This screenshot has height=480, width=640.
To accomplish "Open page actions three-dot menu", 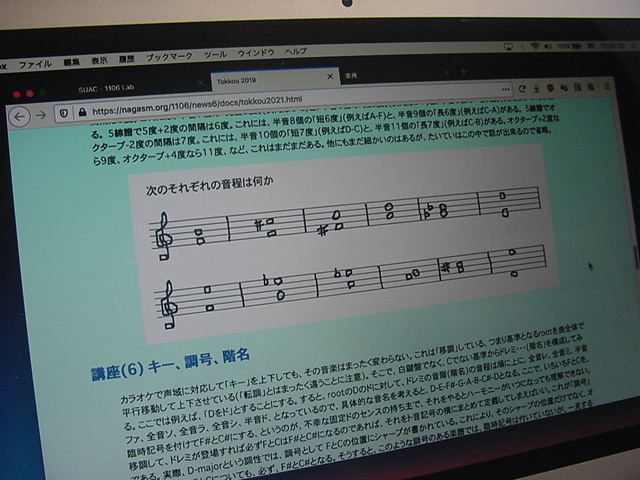I will [x=506, y=89].
